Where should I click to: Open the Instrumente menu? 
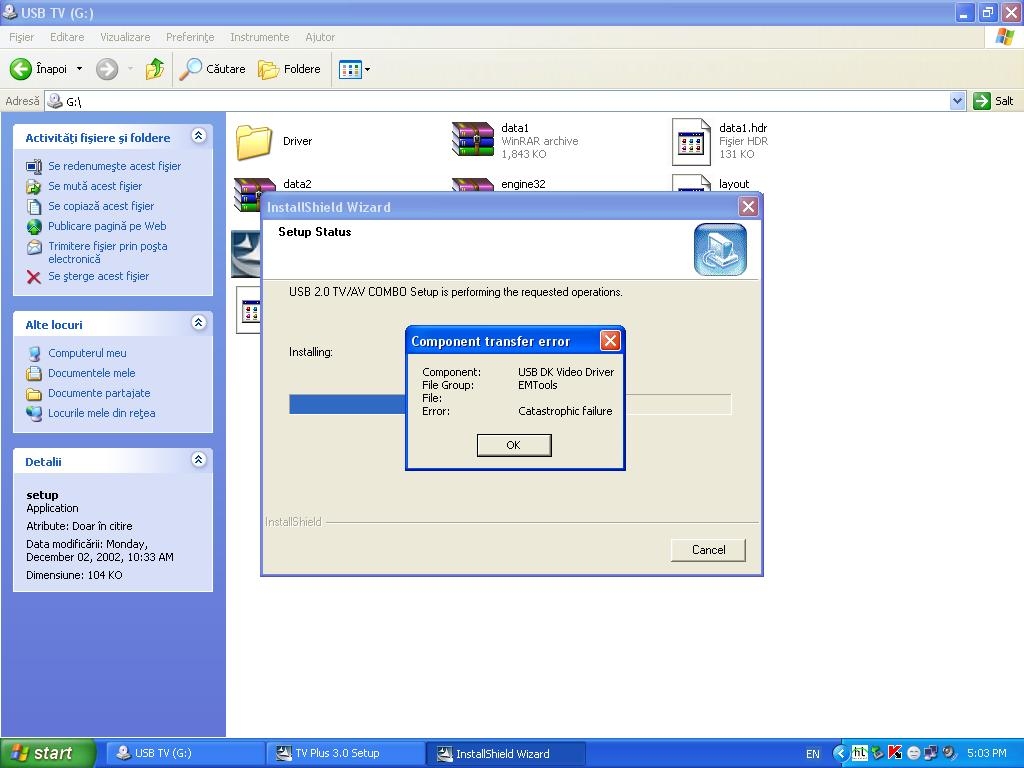point(259,37)
